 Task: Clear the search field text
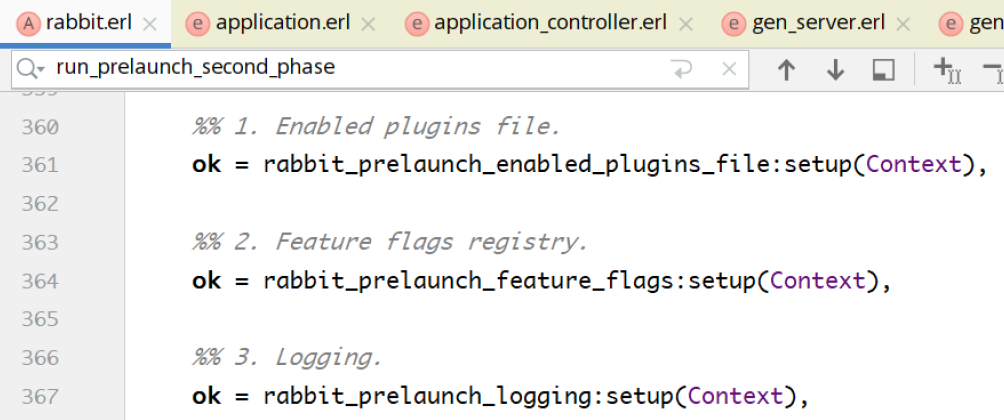(x=729, y=69)
